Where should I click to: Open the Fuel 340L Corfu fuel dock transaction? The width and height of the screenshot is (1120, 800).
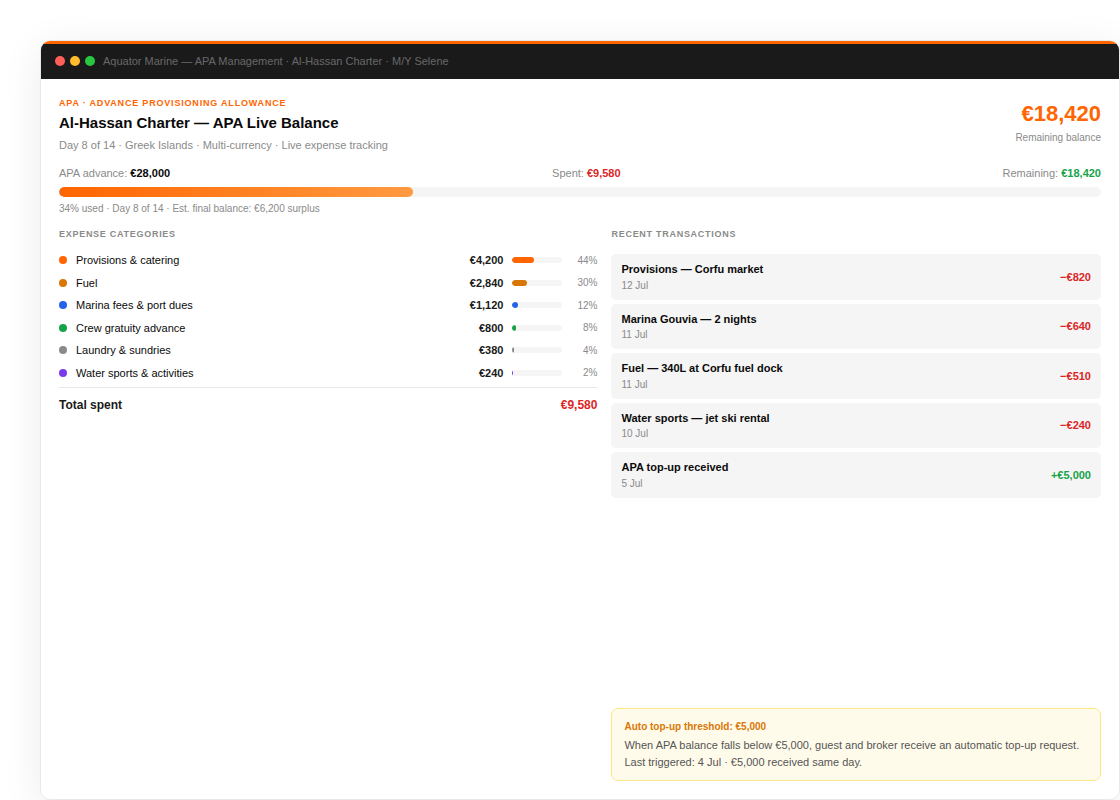(x=856, y=376)
